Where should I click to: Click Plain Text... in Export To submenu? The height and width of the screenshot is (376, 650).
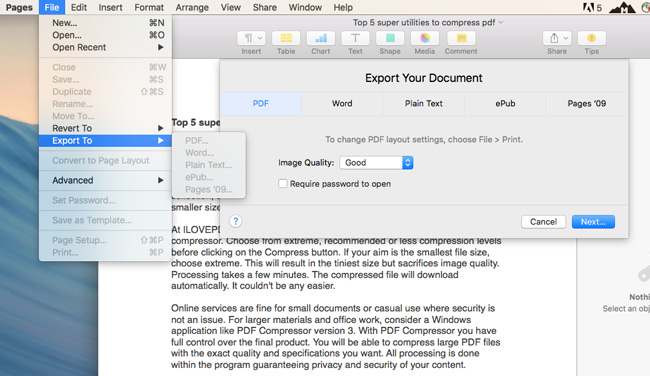click(209, 165)
